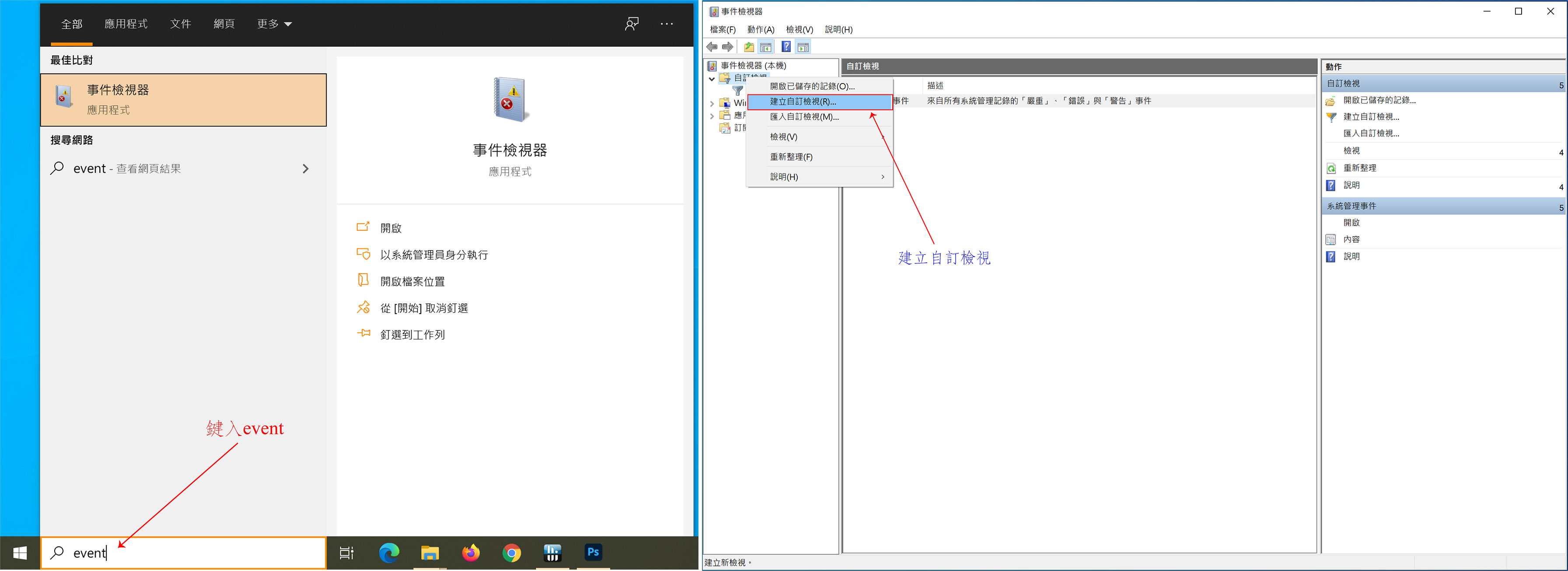Click 建立自訂檢視 in the Actions pane
Viewport: 1568px width, 571px height.
(1371, 116)
